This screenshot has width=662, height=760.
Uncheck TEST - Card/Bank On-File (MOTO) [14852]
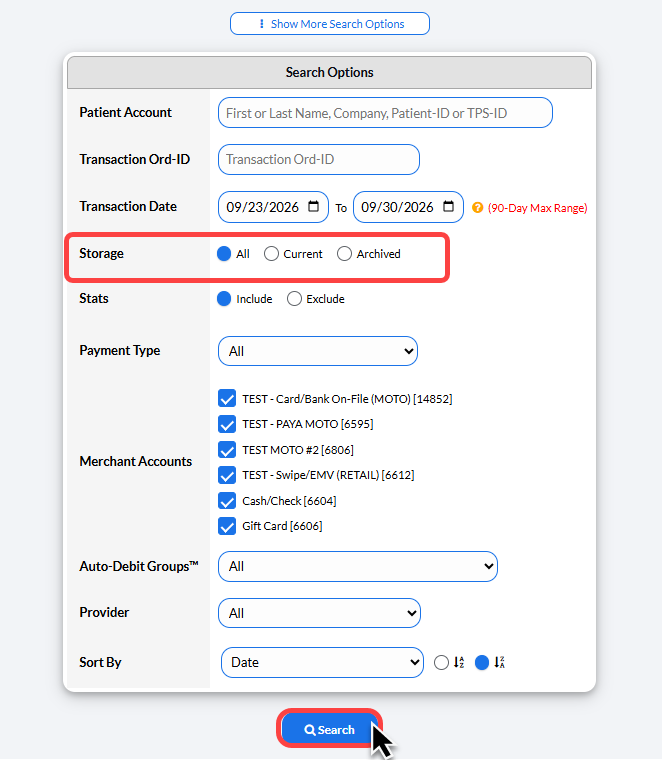[227, 398]
